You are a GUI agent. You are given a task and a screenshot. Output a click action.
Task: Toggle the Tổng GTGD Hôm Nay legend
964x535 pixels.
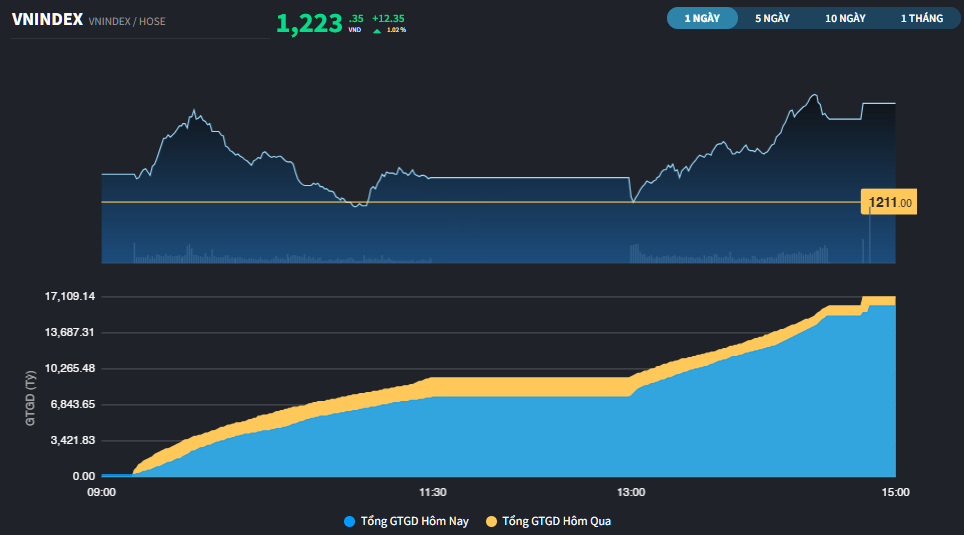click(406, 521)
